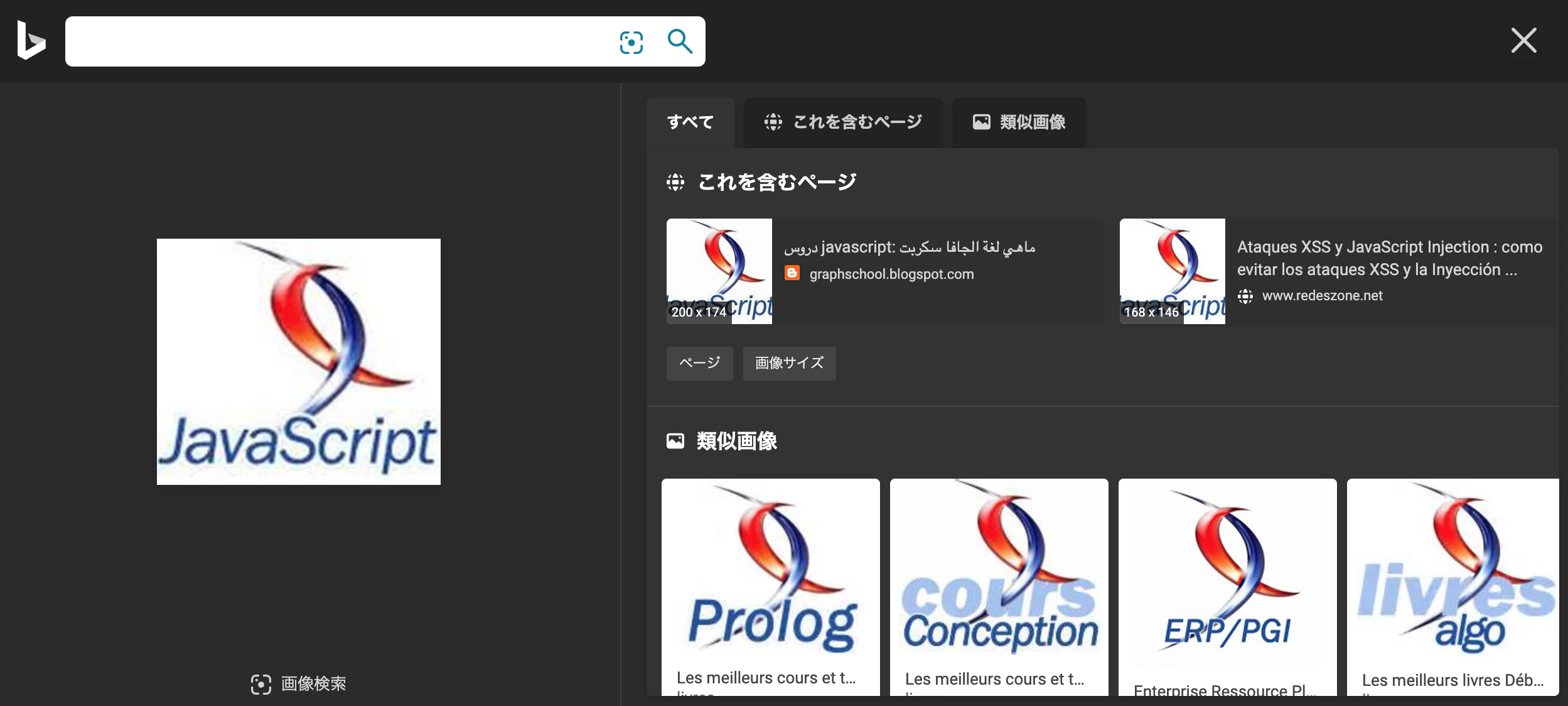
Task: Click globe icon beside これを含むページ heading
Action: pyautogui.click(x=675, y=182)
